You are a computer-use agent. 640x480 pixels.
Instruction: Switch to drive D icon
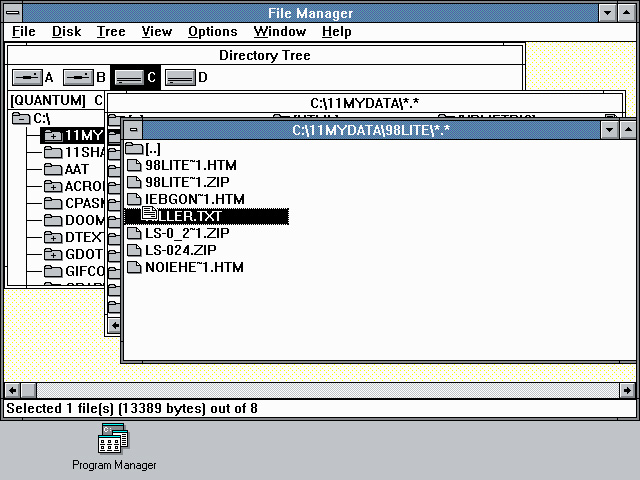click(180, 77)
